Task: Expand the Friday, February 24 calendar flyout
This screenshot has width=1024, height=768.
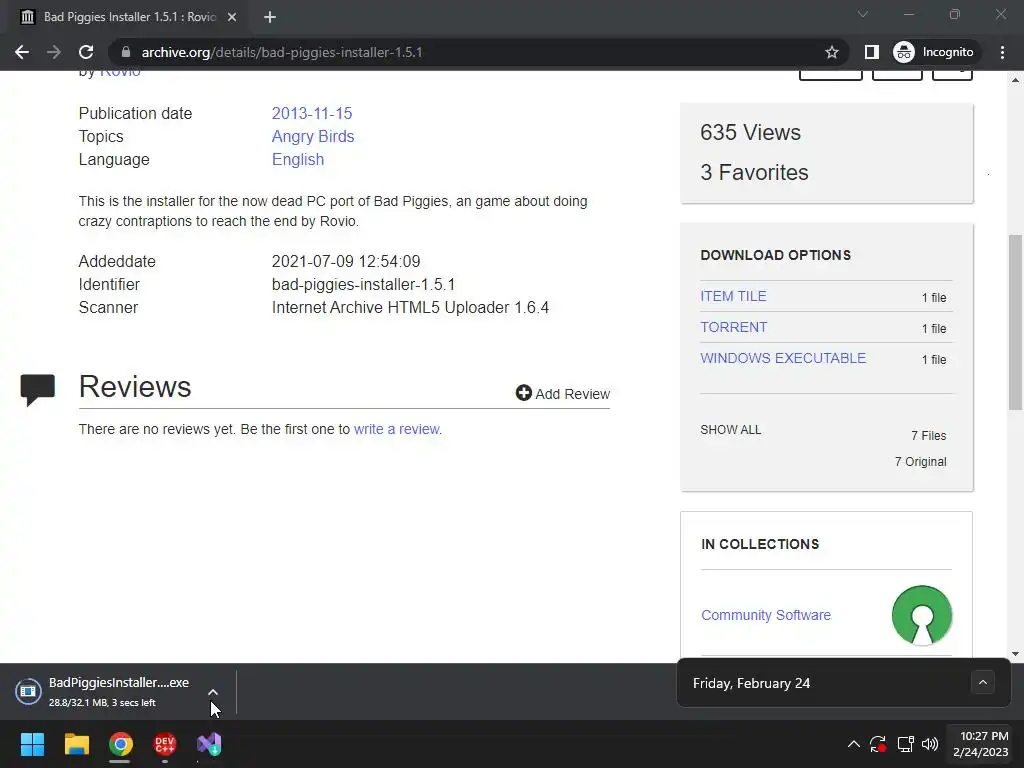Action: tap(982, 682)
